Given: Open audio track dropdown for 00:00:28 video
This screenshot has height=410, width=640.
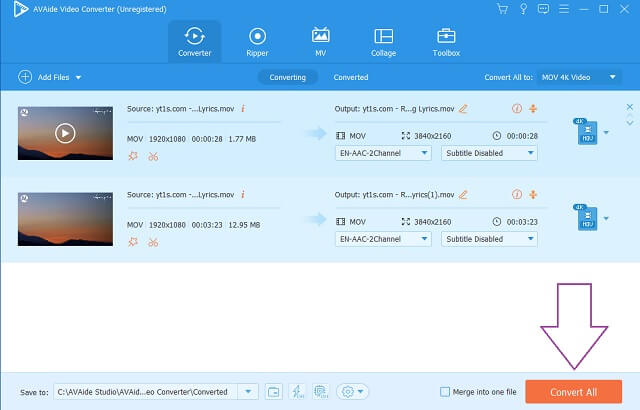Looking at the screenshot, I should tap(383, 153).
